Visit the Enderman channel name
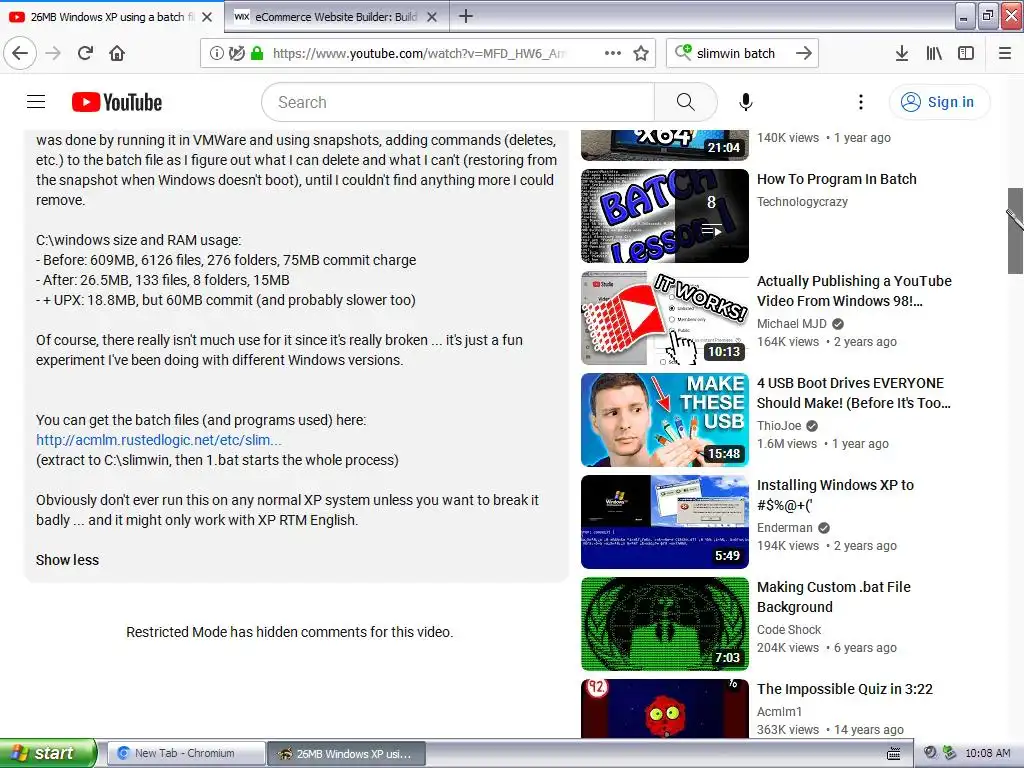The image size is (1024, 768). coord(784,528)
